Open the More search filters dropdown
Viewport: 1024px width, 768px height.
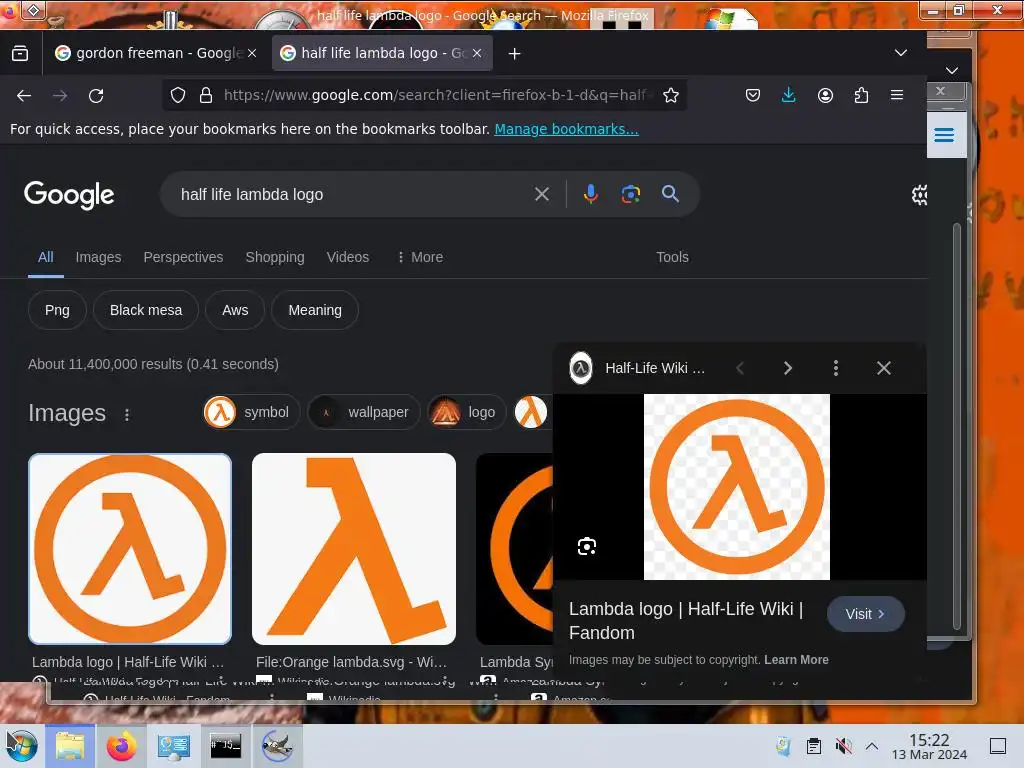(x=420, y=257)
